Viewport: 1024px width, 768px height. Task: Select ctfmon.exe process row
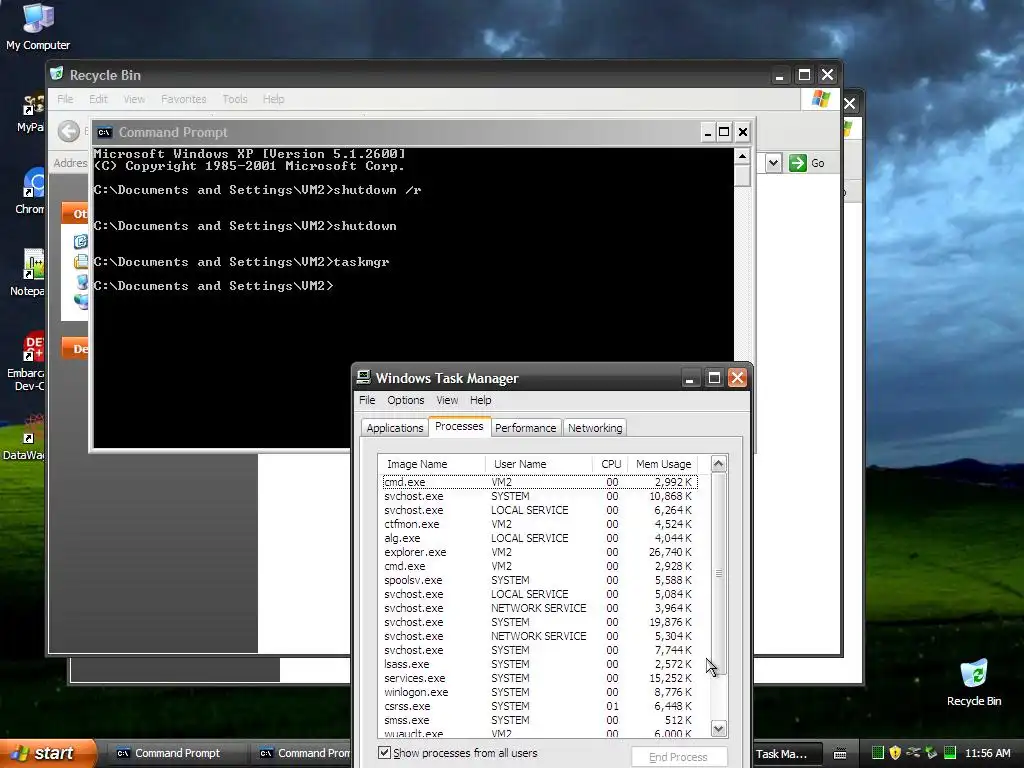tap(539, 524)
